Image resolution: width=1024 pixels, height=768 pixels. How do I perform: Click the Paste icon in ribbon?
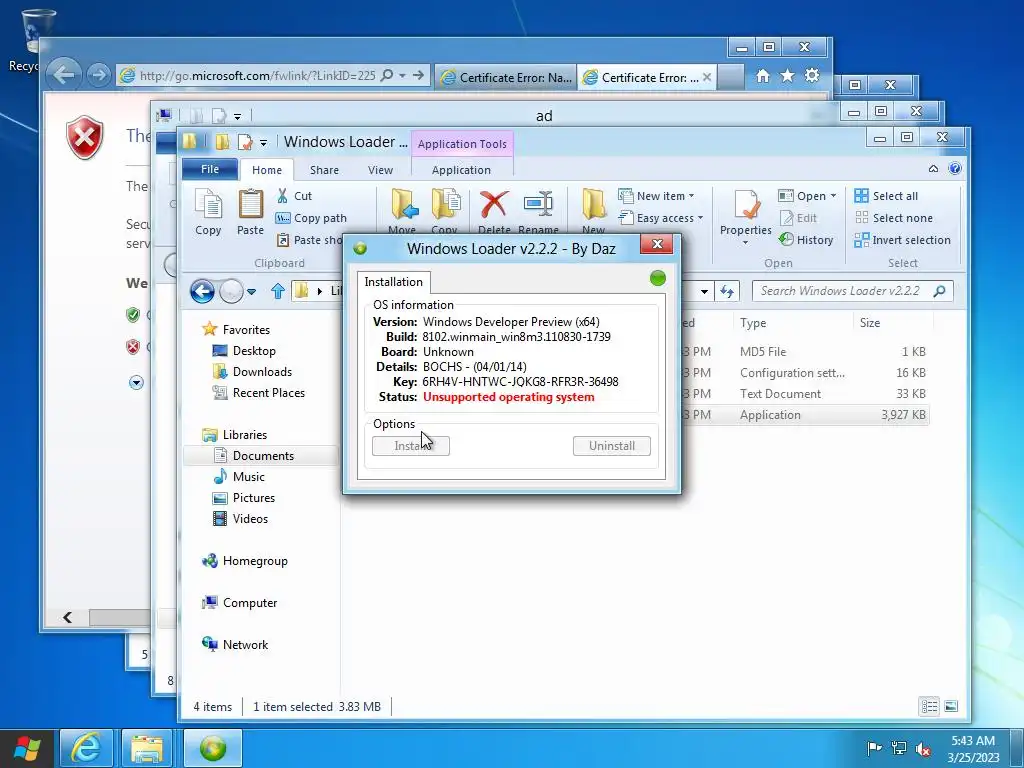coord(250,204)
